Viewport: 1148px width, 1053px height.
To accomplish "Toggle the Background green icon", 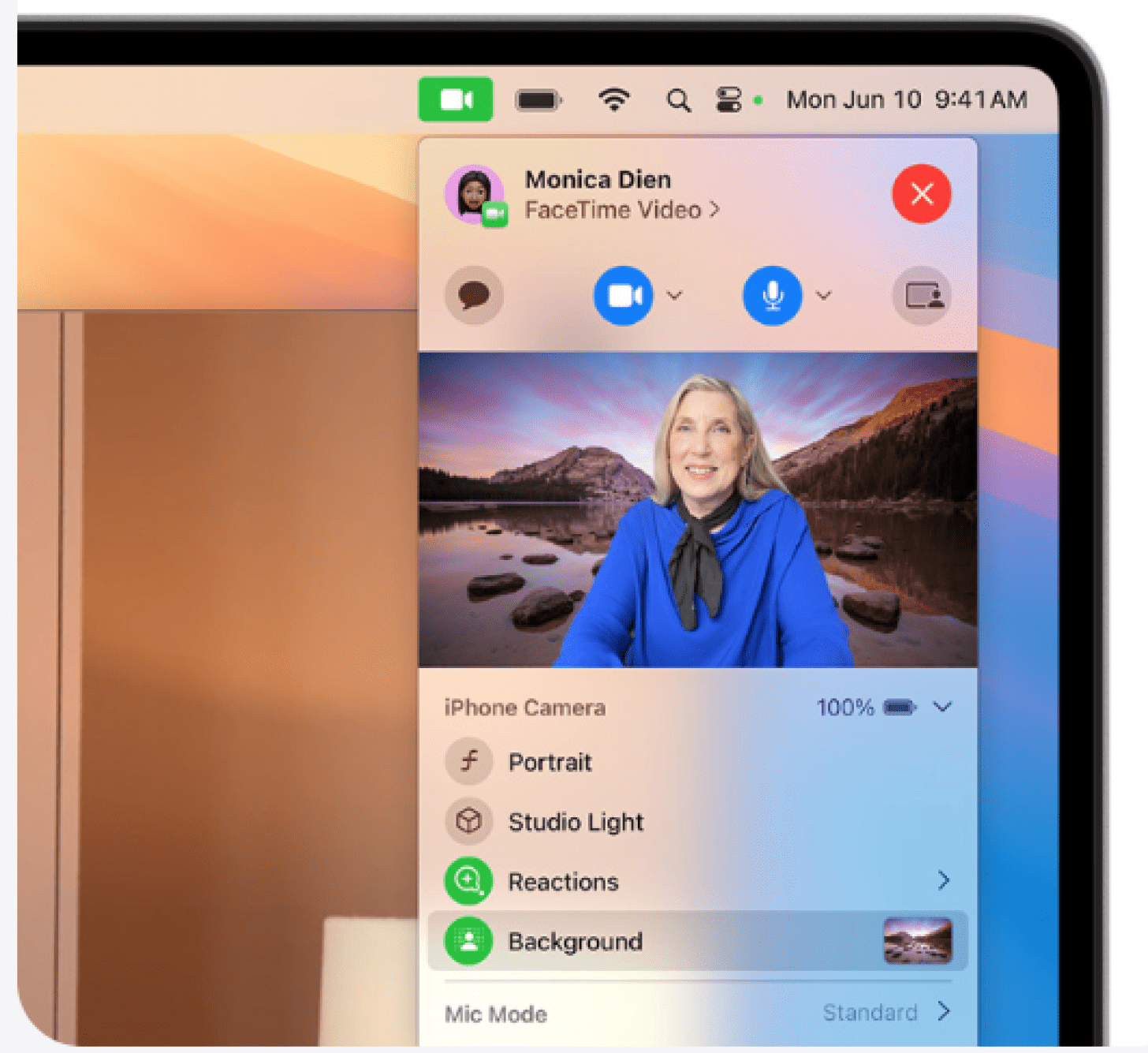I will (469, 941).
